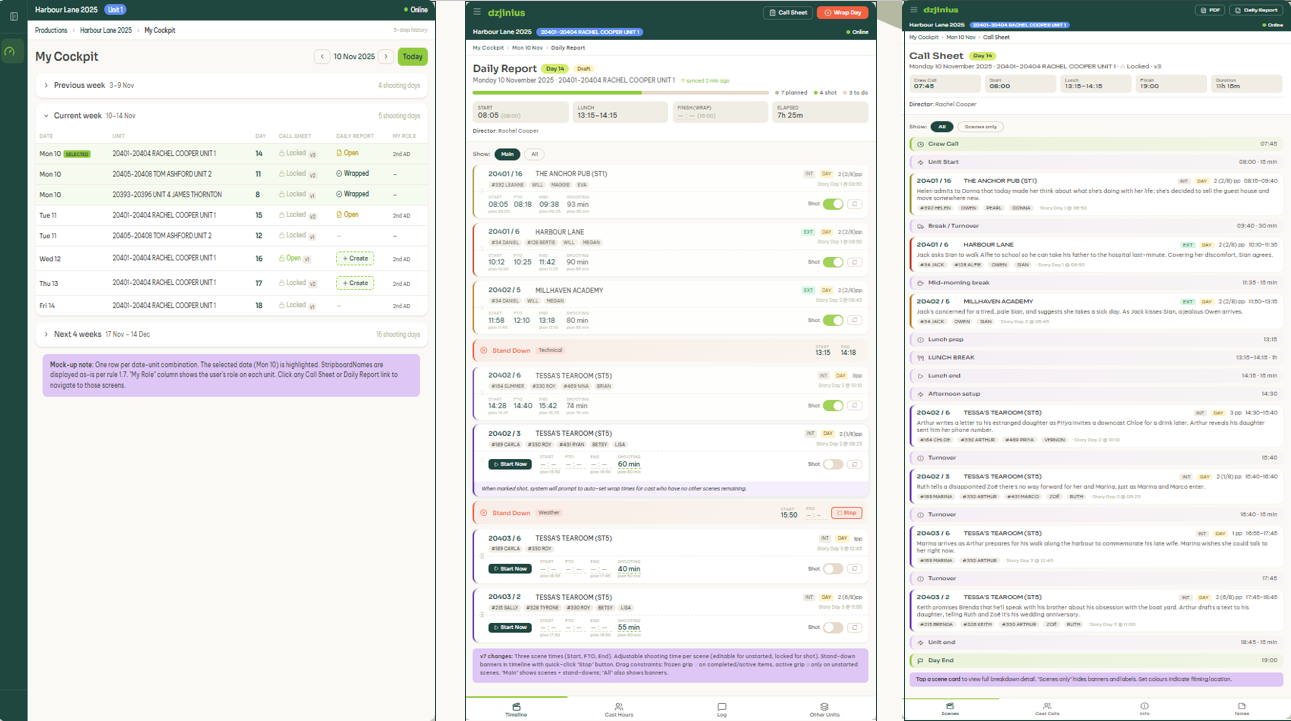Open the Cast Calls tab in the Call Sheet

click(x=1047, y=709)
